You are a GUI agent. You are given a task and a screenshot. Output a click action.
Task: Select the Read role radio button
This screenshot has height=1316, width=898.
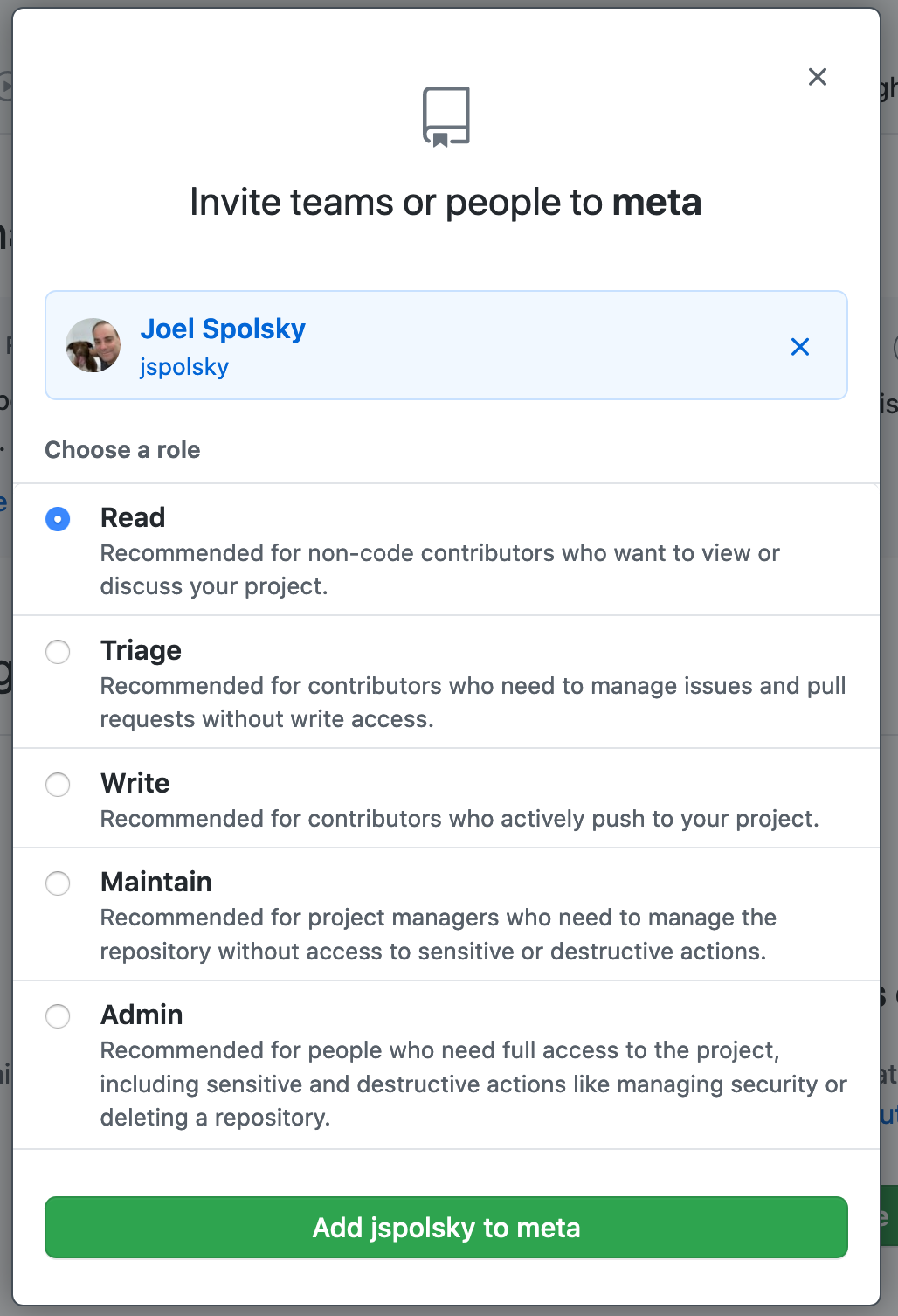click(x=58, y=519)
